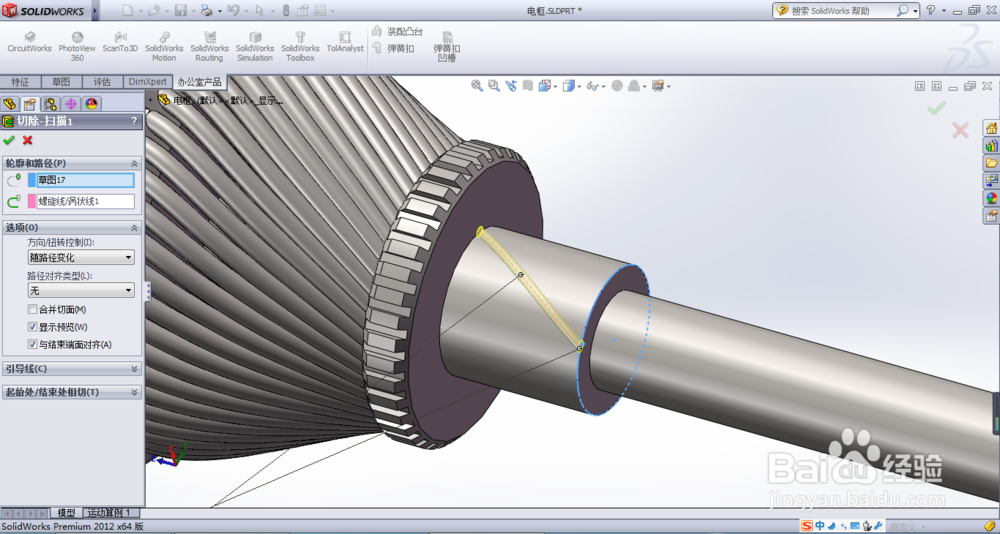The width and height of the screenshot is (1000, 534).
Task: Enable SolidWorks Routing add-in
Action: tap(209, 47)
